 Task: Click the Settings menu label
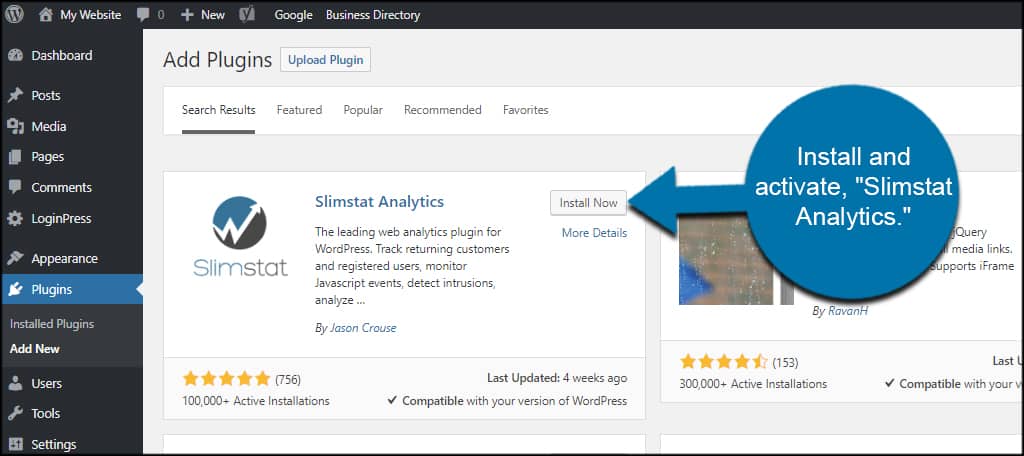click(x=54, y=445)
